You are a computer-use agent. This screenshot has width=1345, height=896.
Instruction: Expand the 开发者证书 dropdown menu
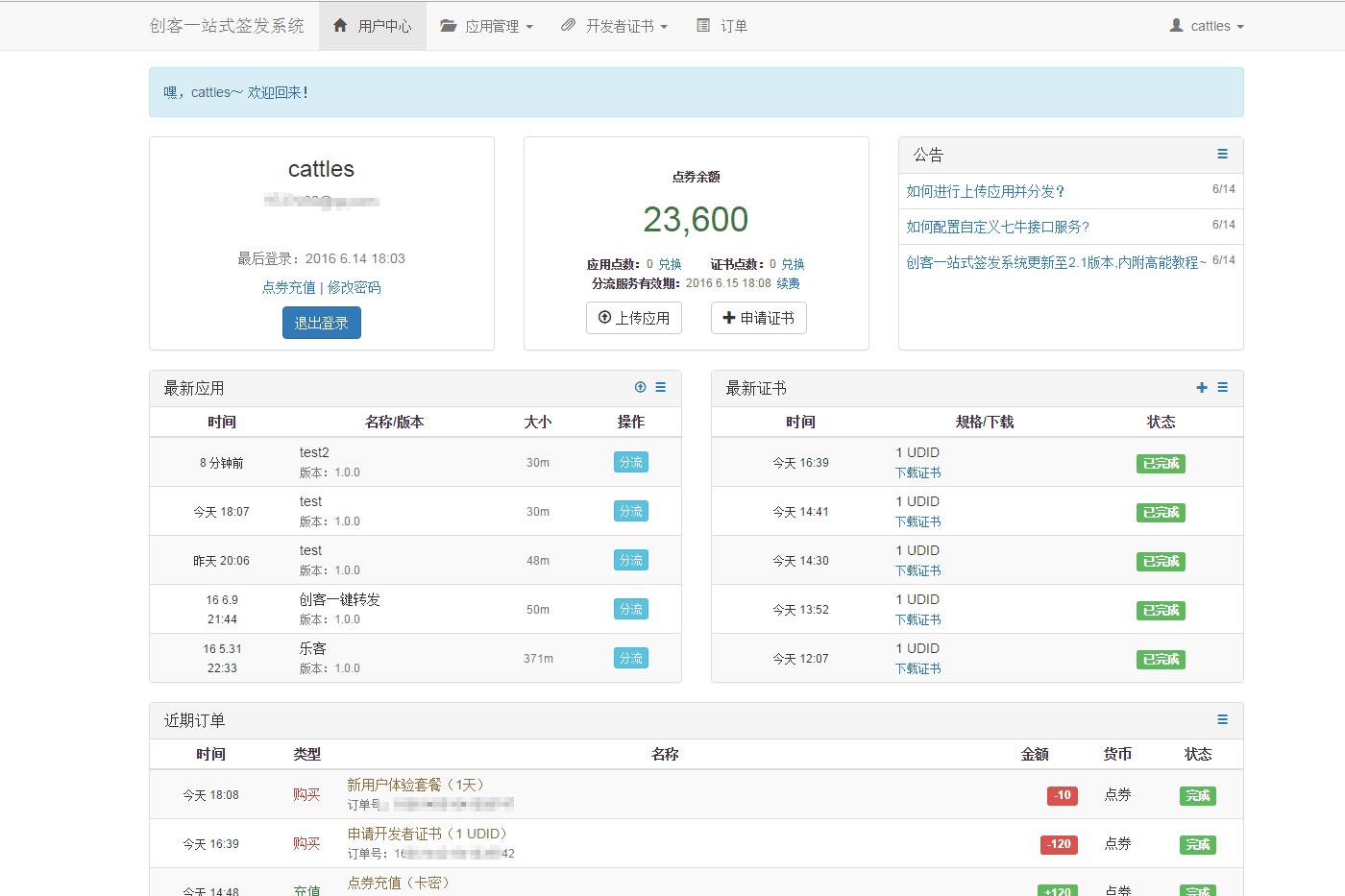(614, 26)
